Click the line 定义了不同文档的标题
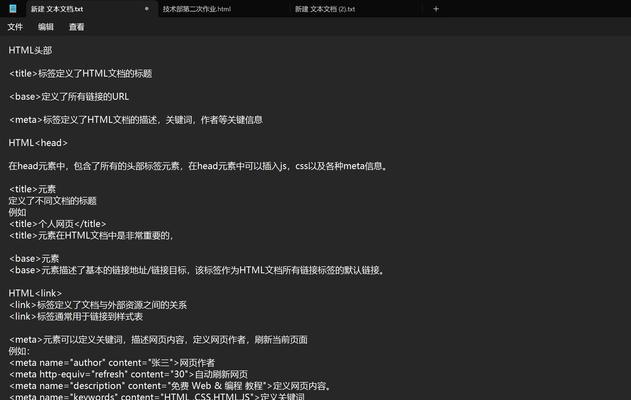The height and width of the screenshot is (400, 631). click(52, 201)
